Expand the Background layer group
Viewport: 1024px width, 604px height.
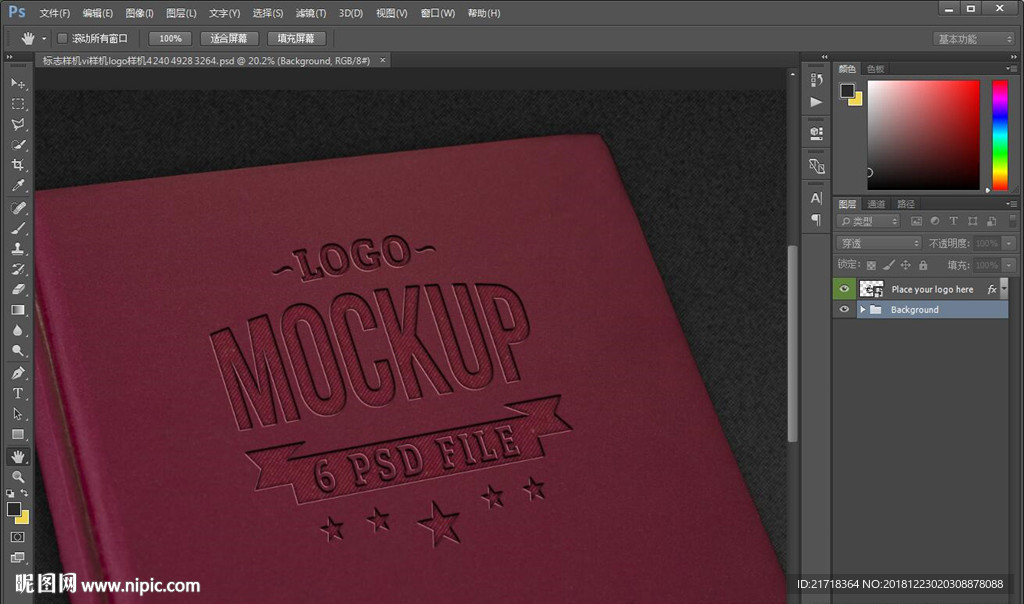click(x=862, y=310)
